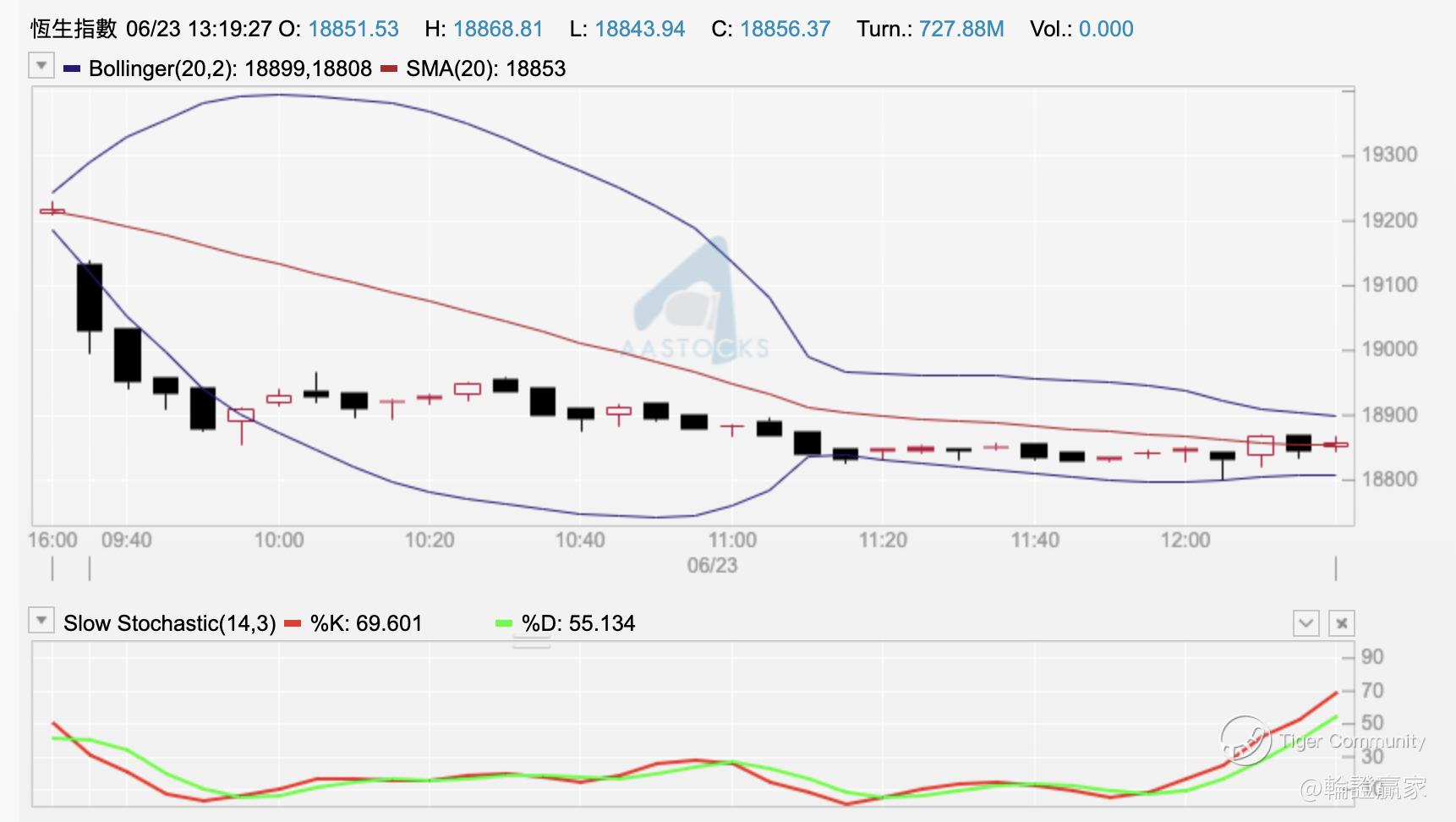Click the 18900 price axis label
Viewport: 1456px width, 822px height.
click(1389, 415)
